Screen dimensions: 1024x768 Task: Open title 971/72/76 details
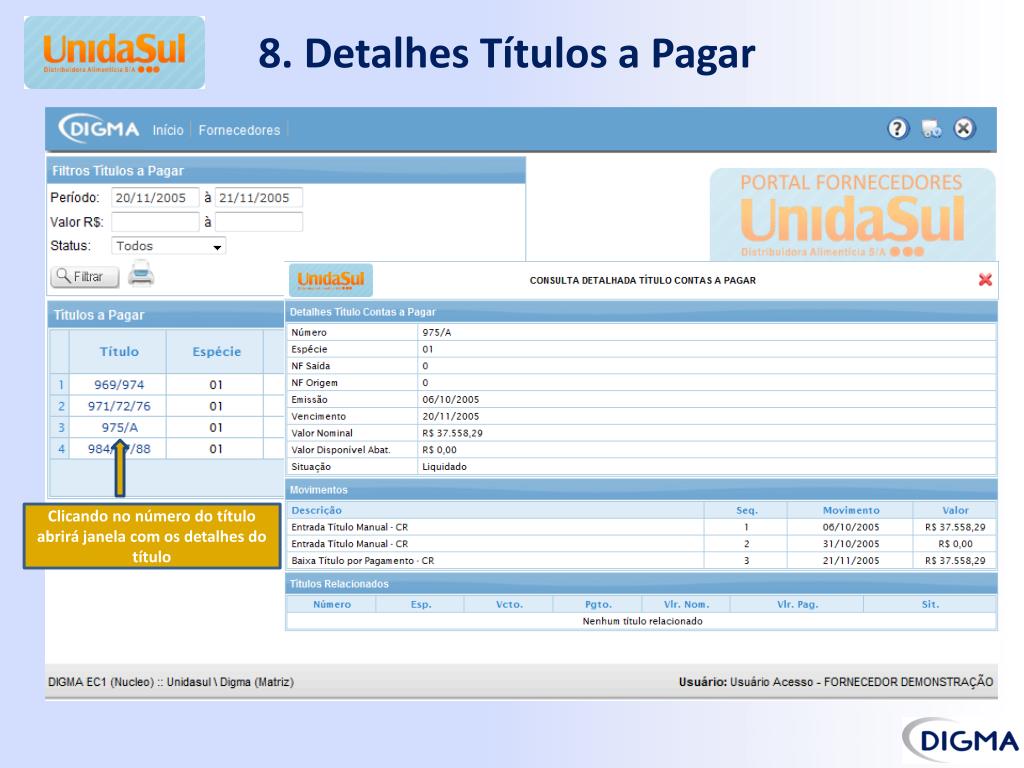pos(119,406)
